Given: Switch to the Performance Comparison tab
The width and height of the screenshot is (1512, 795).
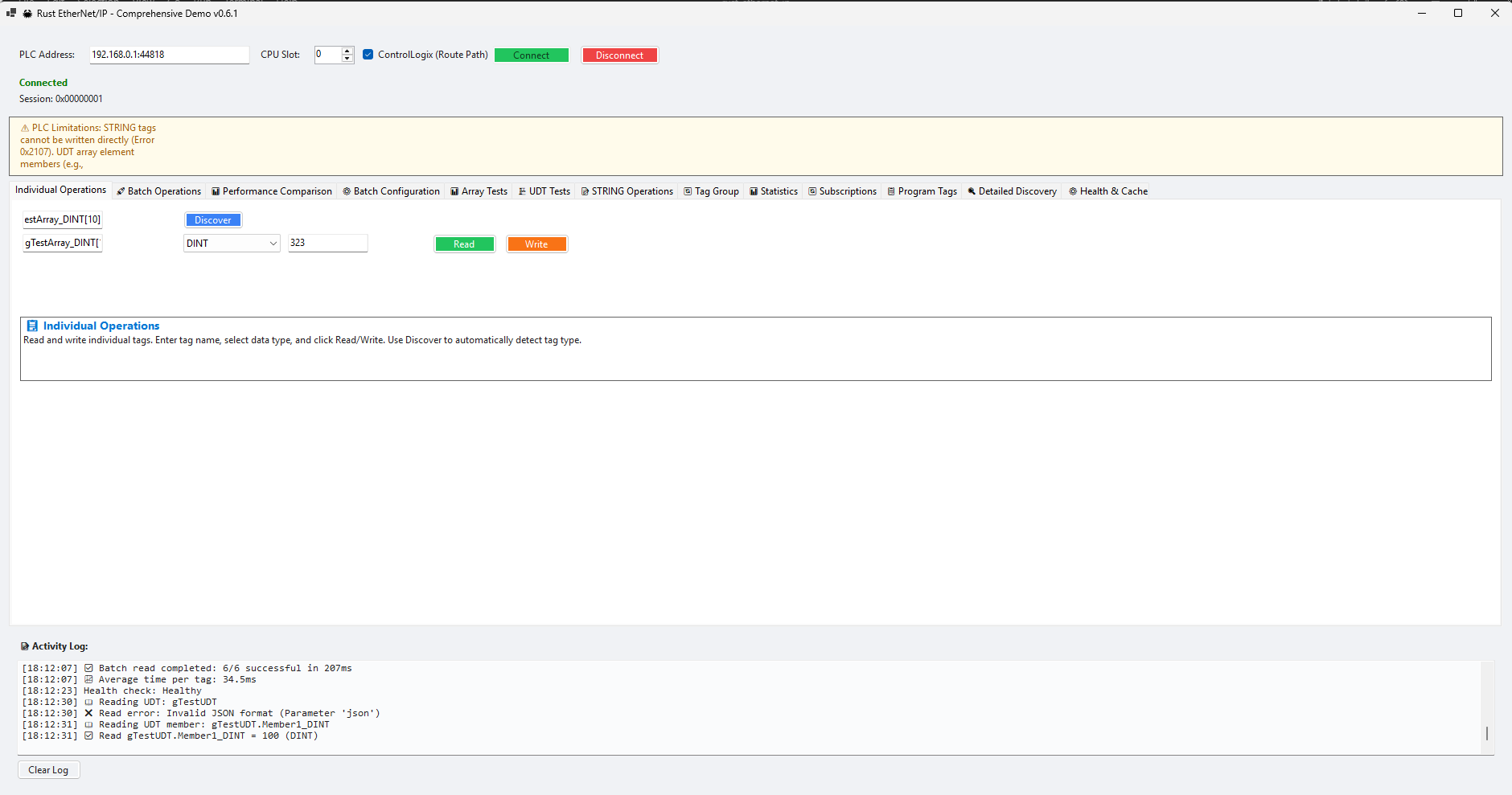Looking at the screenshot, I should tap(272, 191).
